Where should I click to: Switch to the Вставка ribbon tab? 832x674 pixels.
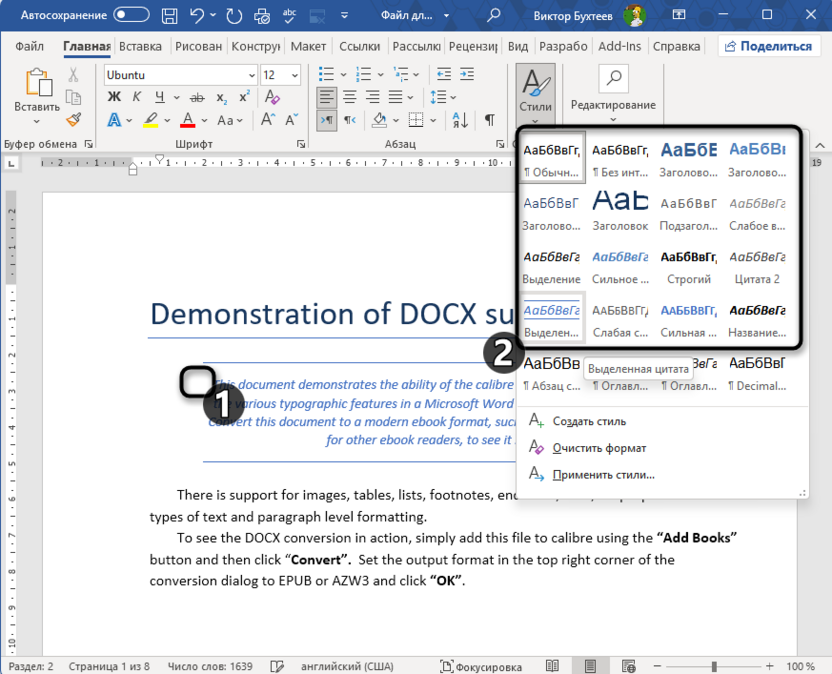pyautogui.click(x=139, y=45)
